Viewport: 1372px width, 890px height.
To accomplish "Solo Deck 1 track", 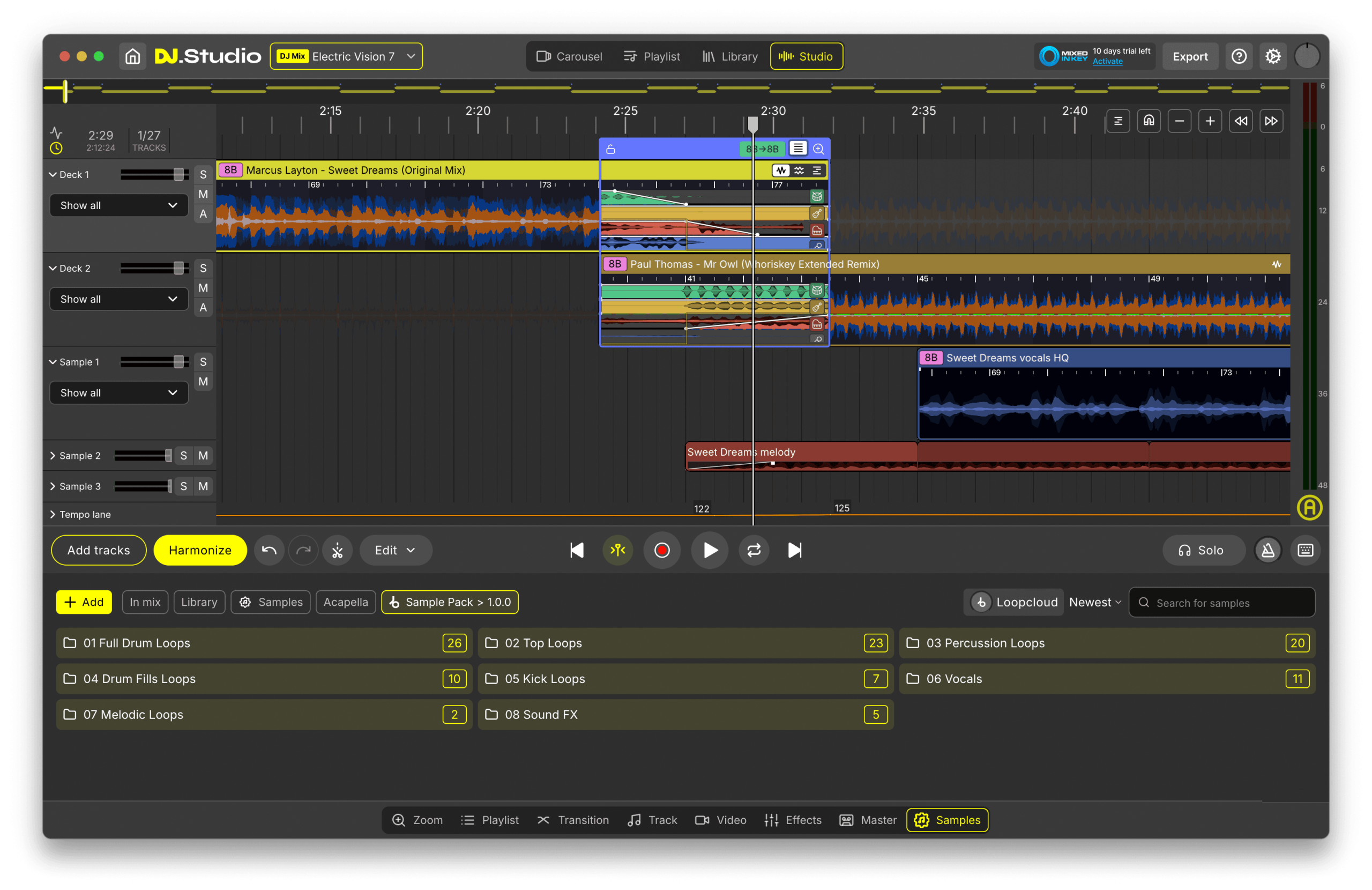I will coord(203,175).
